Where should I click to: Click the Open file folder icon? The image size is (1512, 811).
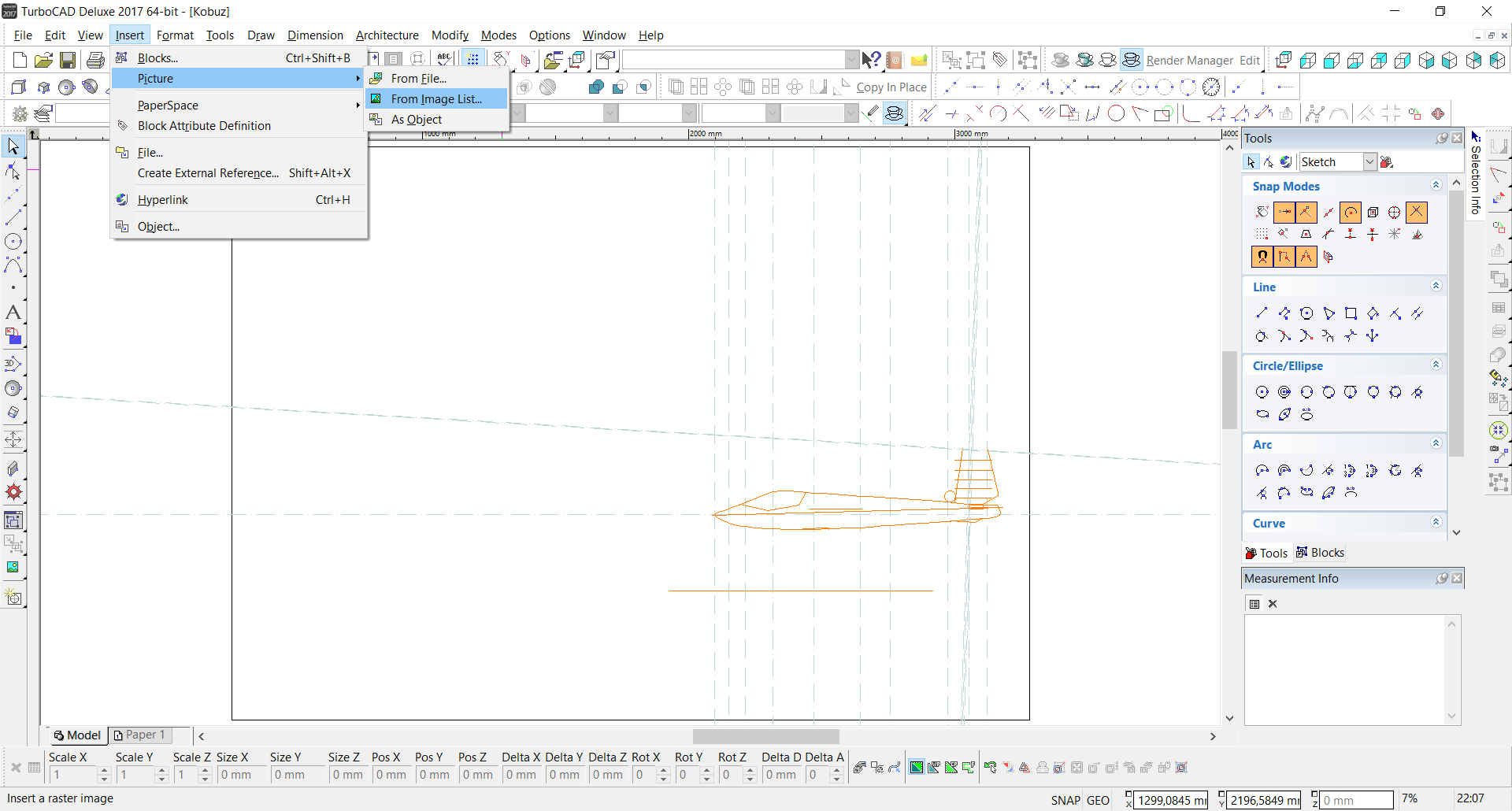pos(43,60)
